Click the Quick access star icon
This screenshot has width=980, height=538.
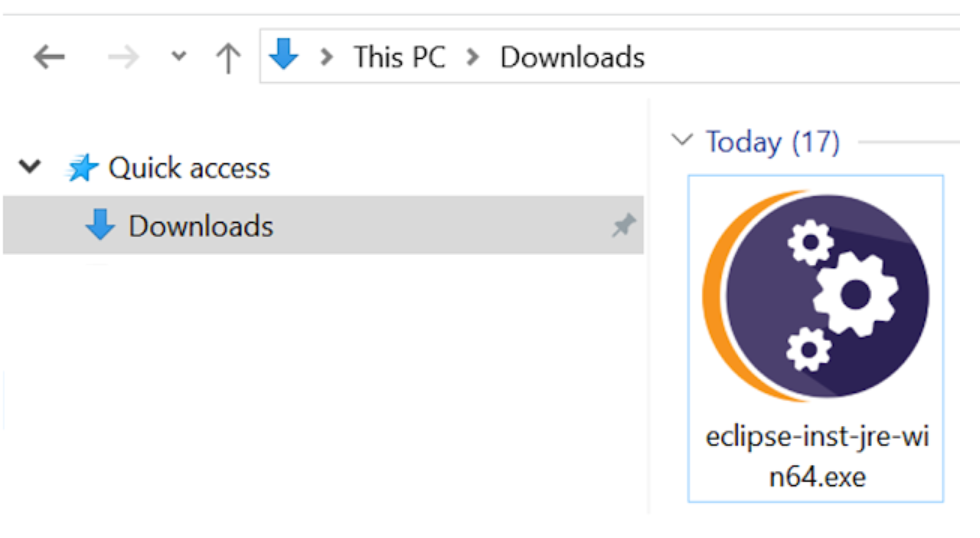(x=82, y=167)
